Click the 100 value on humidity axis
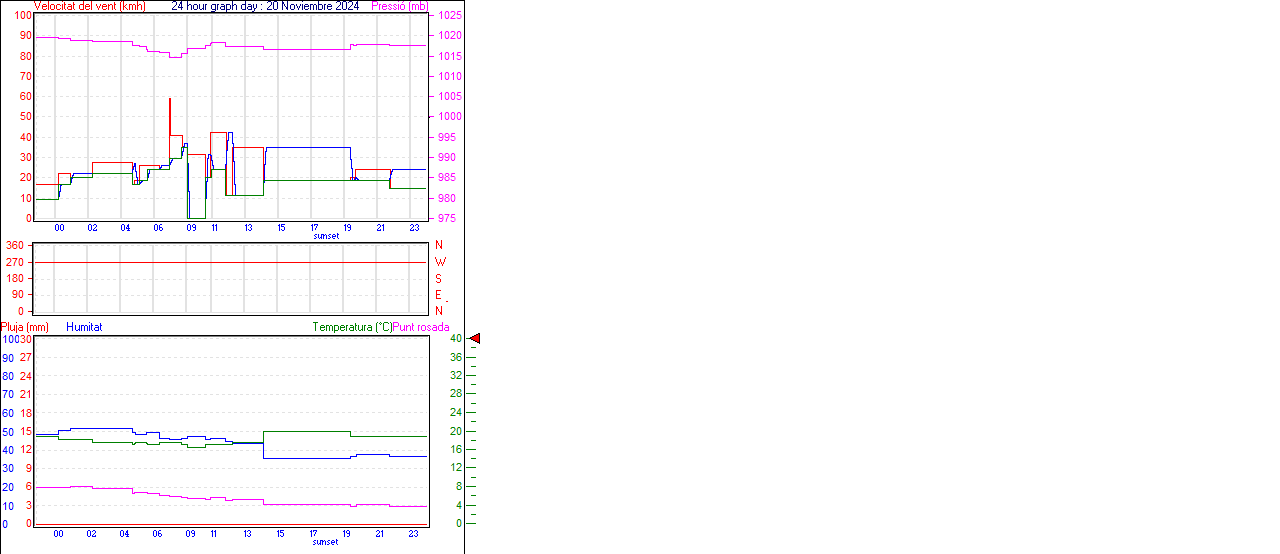1280x554 pixels. click(x=10, y=339)
